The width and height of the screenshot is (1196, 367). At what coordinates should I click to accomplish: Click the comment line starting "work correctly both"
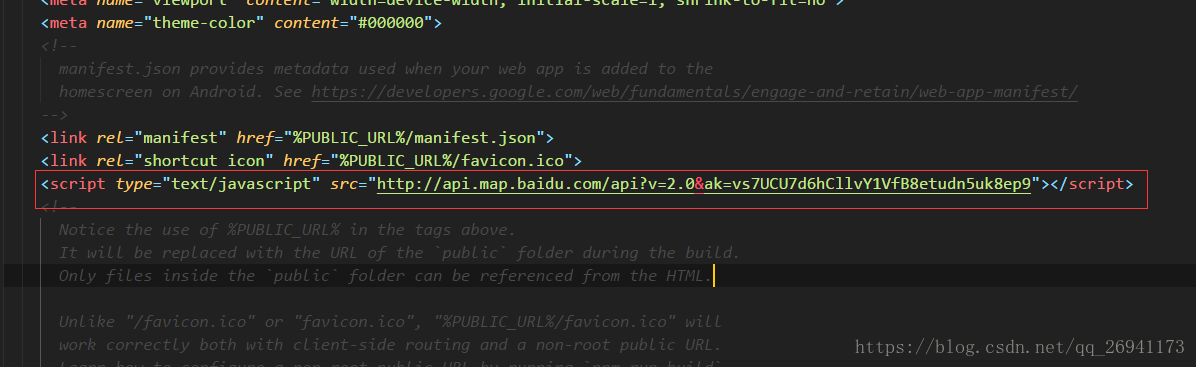point(390,344)
